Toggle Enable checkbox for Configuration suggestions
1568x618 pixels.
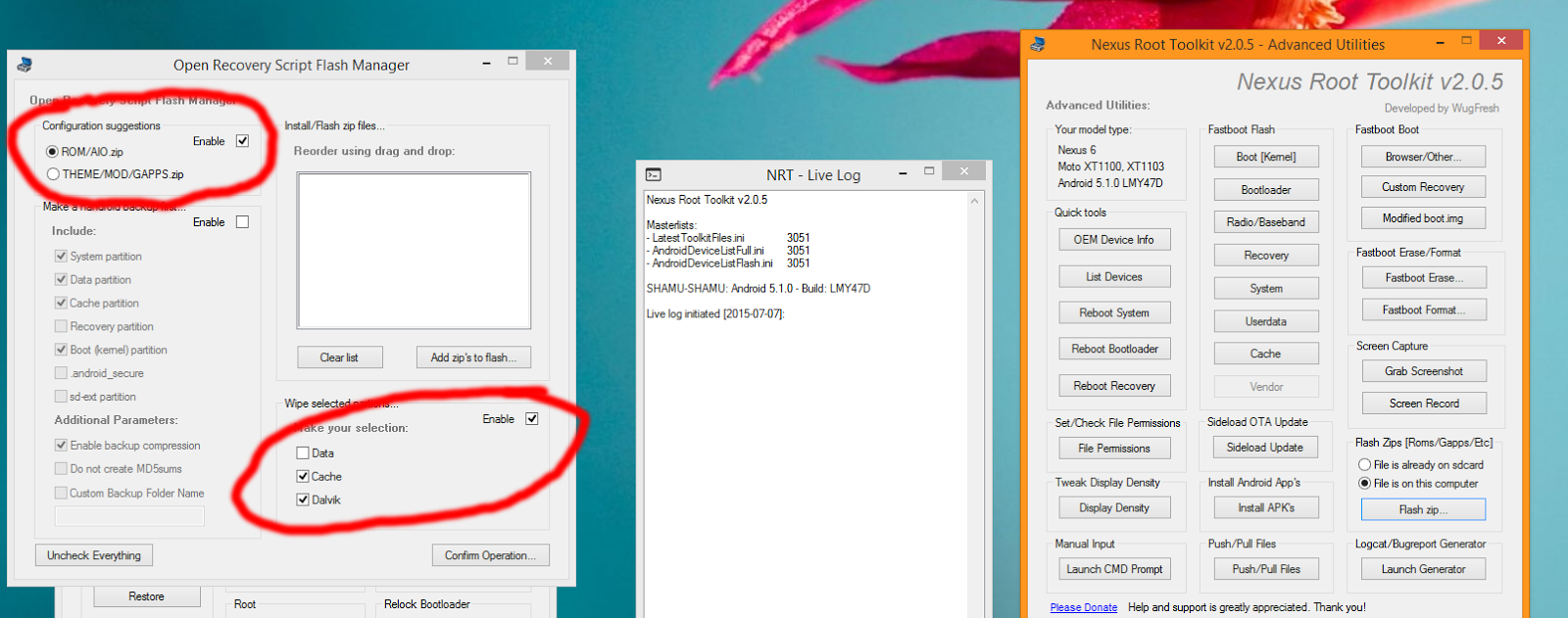click(x=242, y=141)
